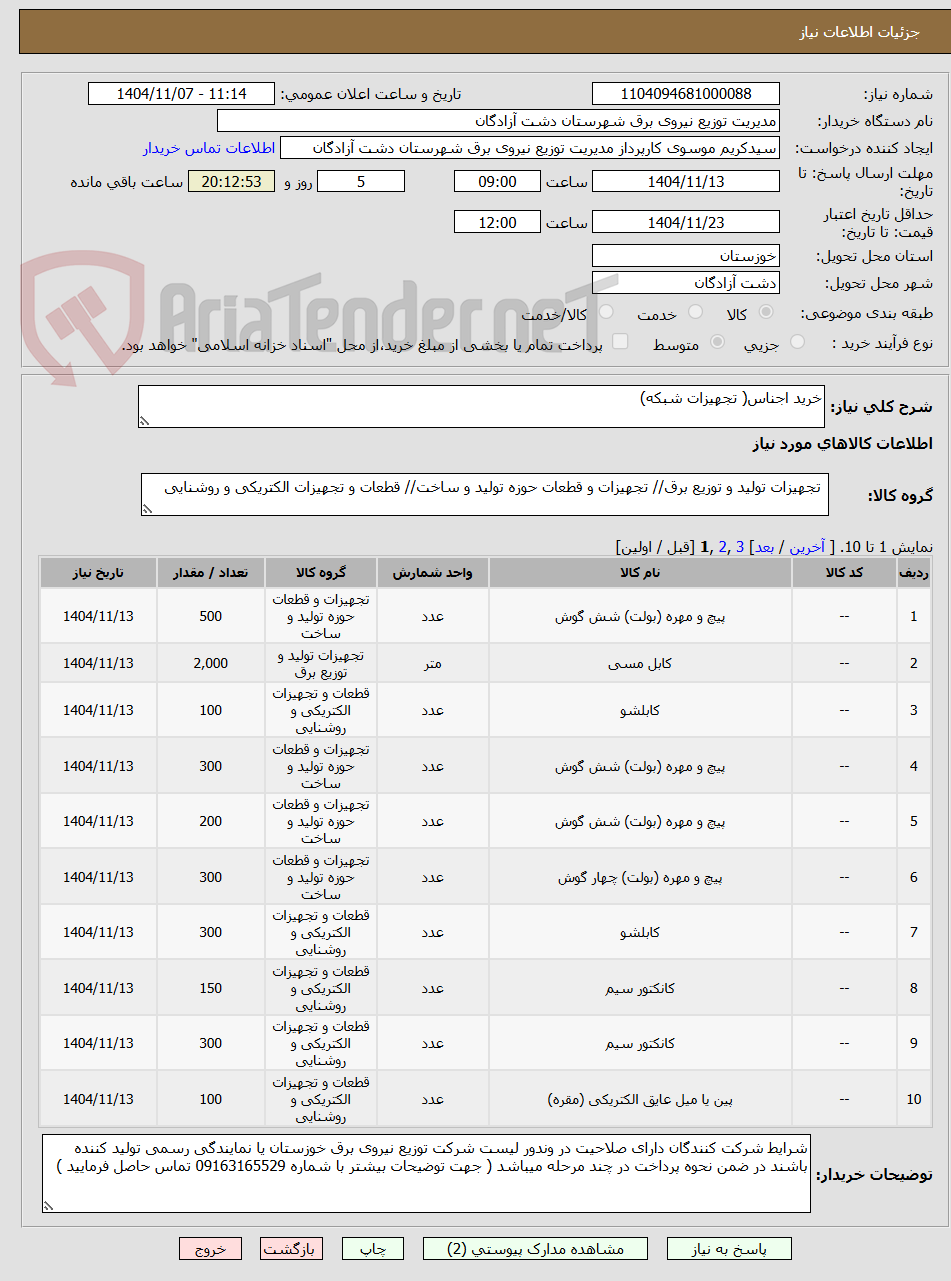Image resolution: width=951 pixels, height=1281 pixels.
Task: Select کابل مسی item in row 2
Action: click(x=640, y=663)
